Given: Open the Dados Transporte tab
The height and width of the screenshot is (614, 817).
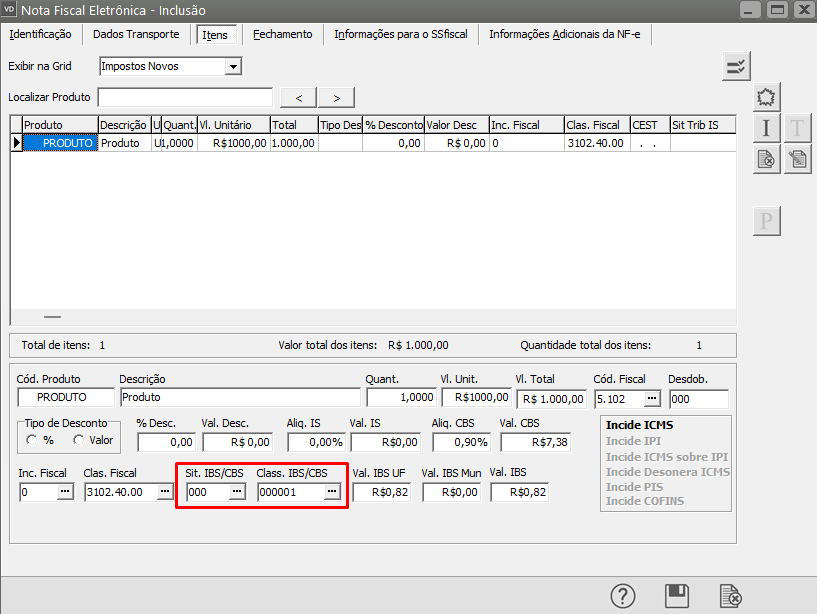Looking at the screenshot, I should (x=136, y=34).
